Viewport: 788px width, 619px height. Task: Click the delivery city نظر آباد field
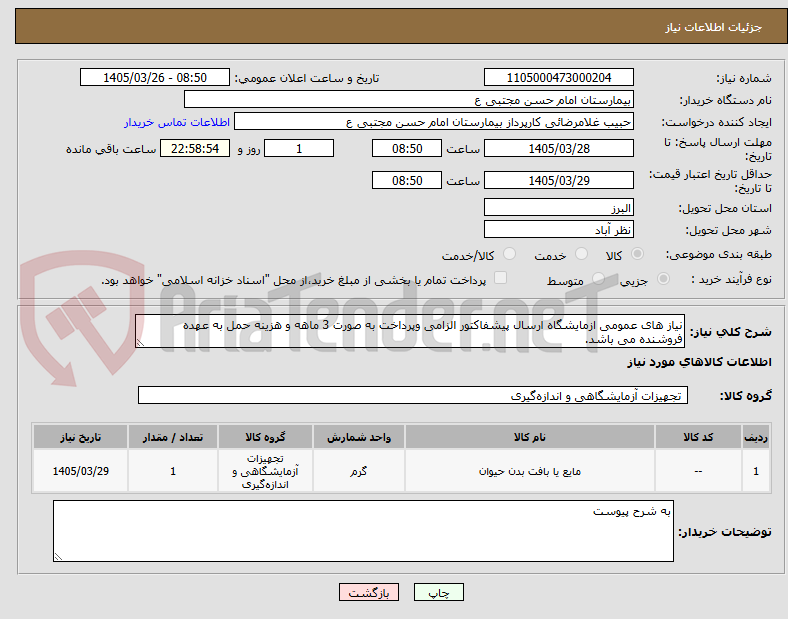pyautogui.click(x=559, y=230)
